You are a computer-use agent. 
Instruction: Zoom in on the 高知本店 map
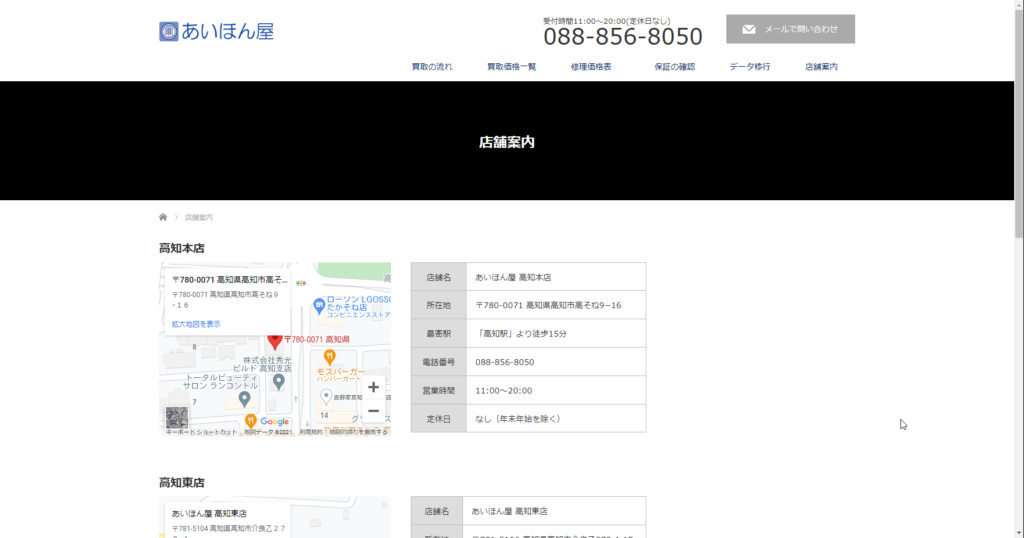373,387
